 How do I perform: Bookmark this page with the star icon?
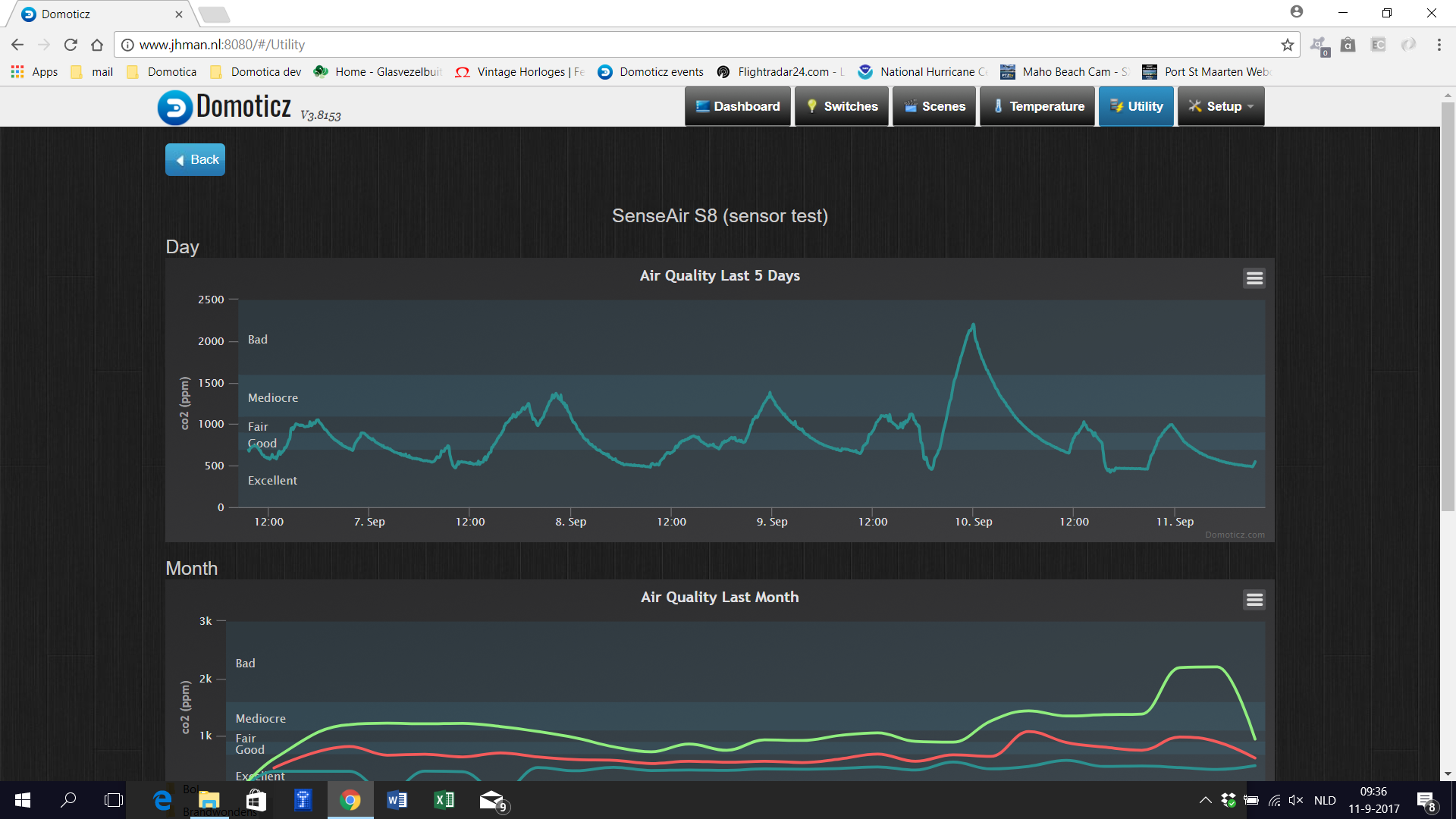coord(1287,45)
